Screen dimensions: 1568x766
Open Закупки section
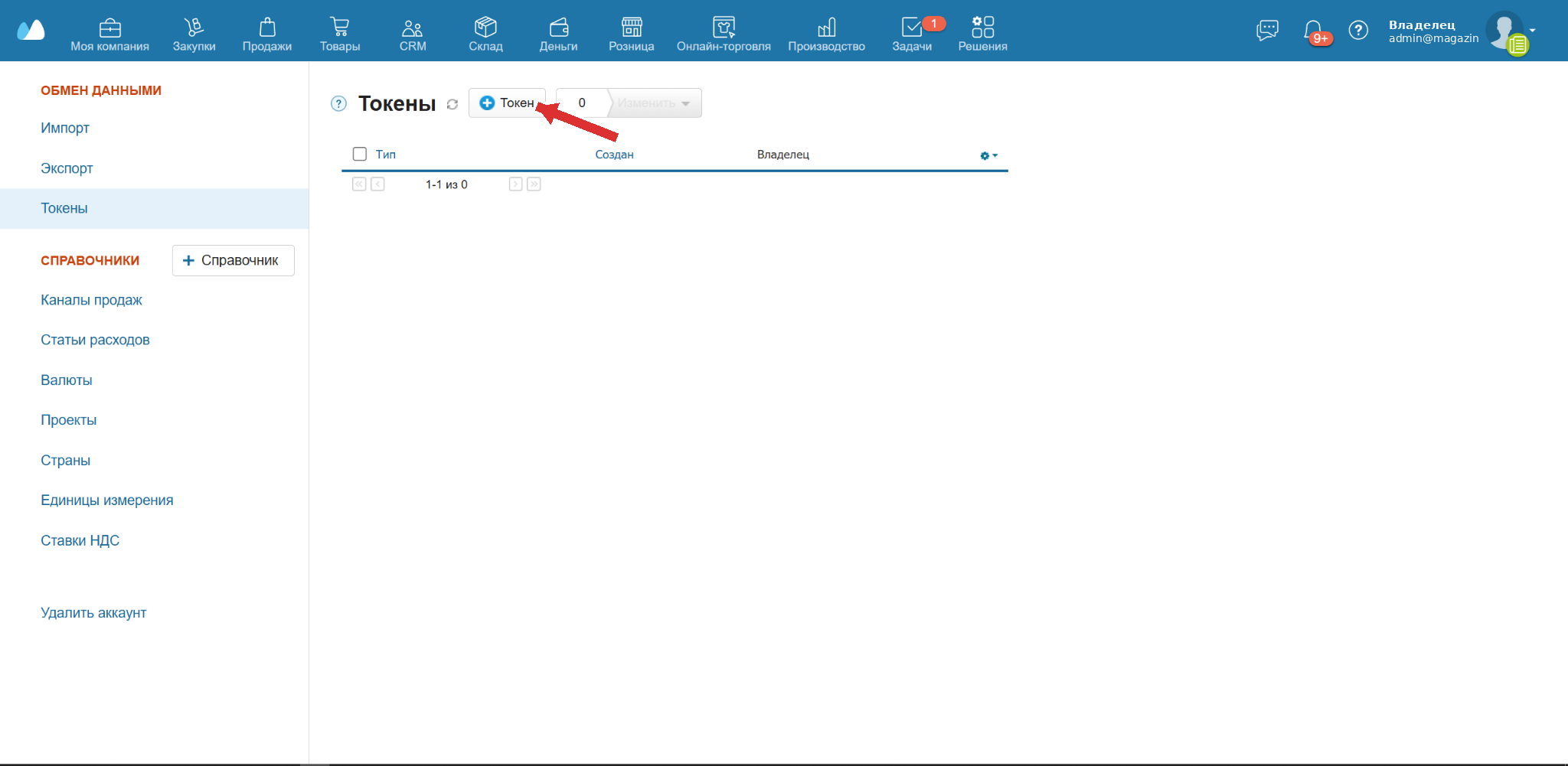pyautogui.click(x=194, y=34)
